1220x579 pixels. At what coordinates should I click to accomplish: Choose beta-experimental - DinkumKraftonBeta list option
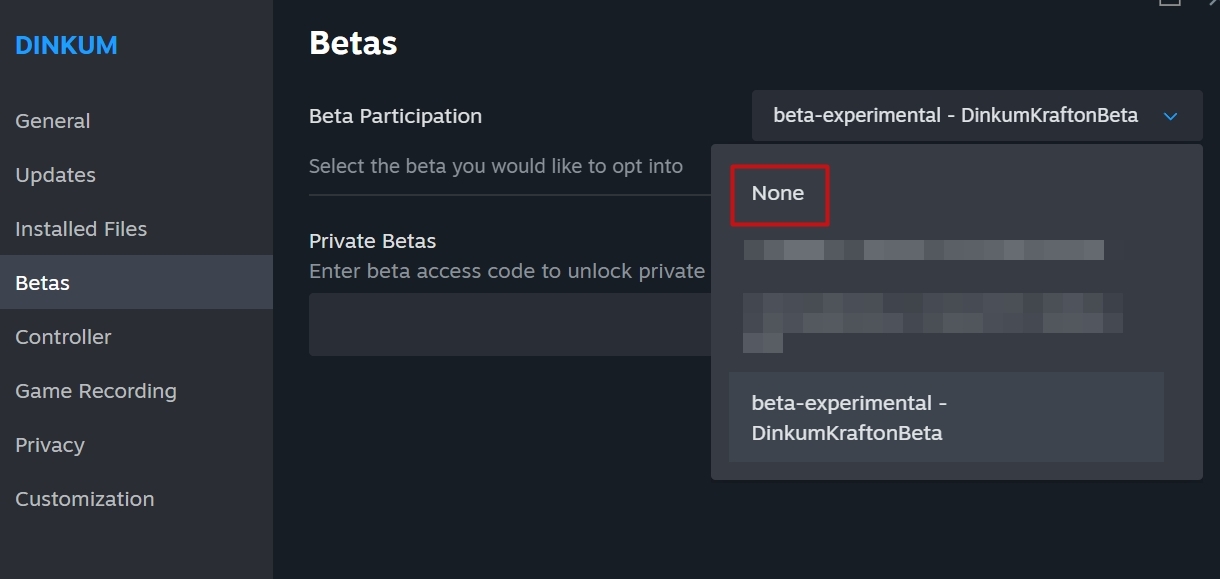pyautogui.click(x=946, y=418)
